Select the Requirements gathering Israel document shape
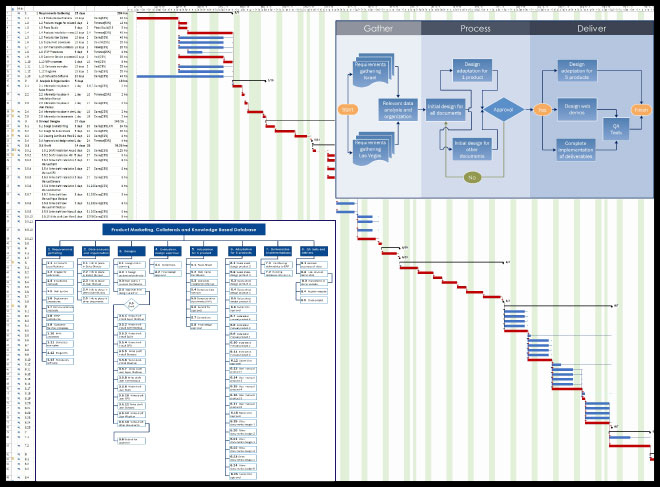 [x=373, y=71]
